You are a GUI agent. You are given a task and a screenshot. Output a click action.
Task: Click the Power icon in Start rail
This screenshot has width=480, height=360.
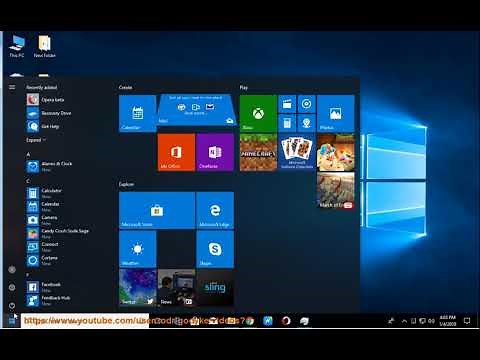[12, 305]
